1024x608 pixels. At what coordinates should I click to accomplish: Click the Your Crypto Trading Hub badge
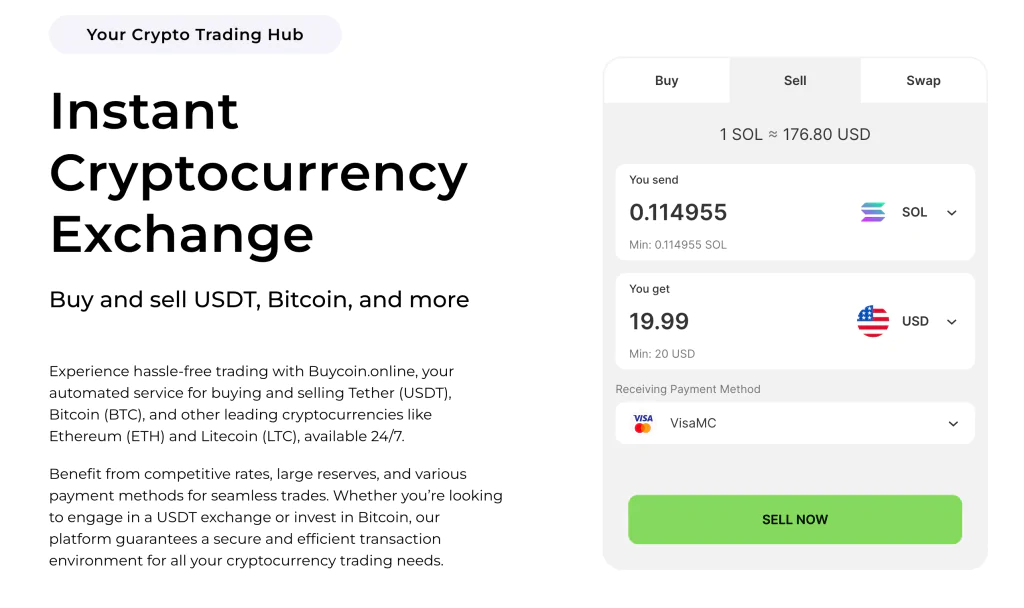[x=195, y=35]
